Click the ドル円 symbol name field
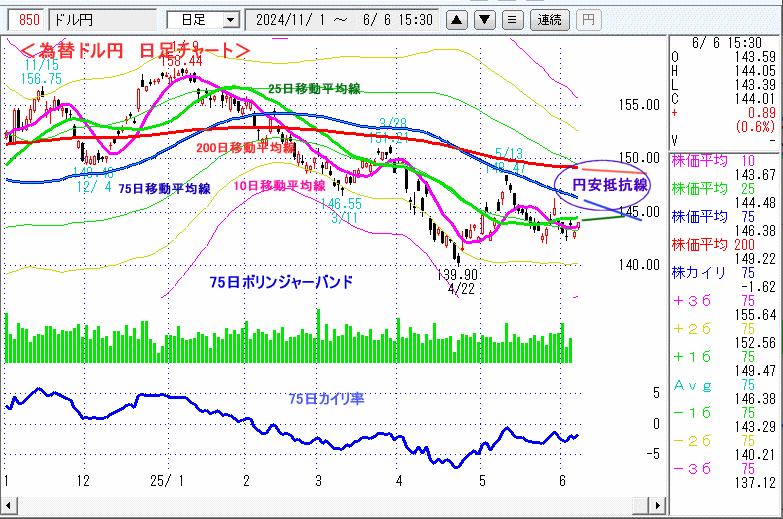The width and height of the screenshot is (783, 519). (103, 20)
